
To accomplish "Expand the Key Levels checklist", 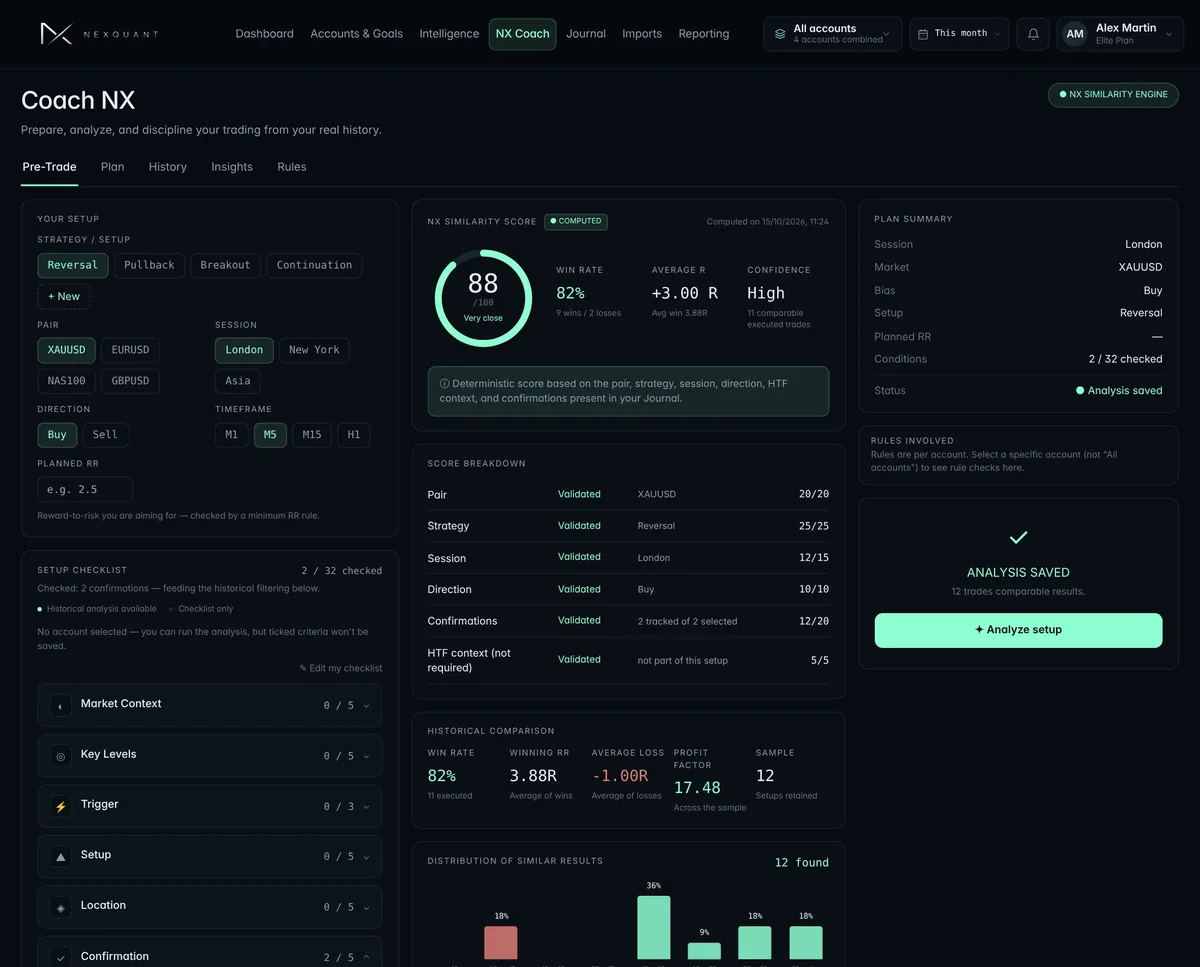I will (210, 756).
